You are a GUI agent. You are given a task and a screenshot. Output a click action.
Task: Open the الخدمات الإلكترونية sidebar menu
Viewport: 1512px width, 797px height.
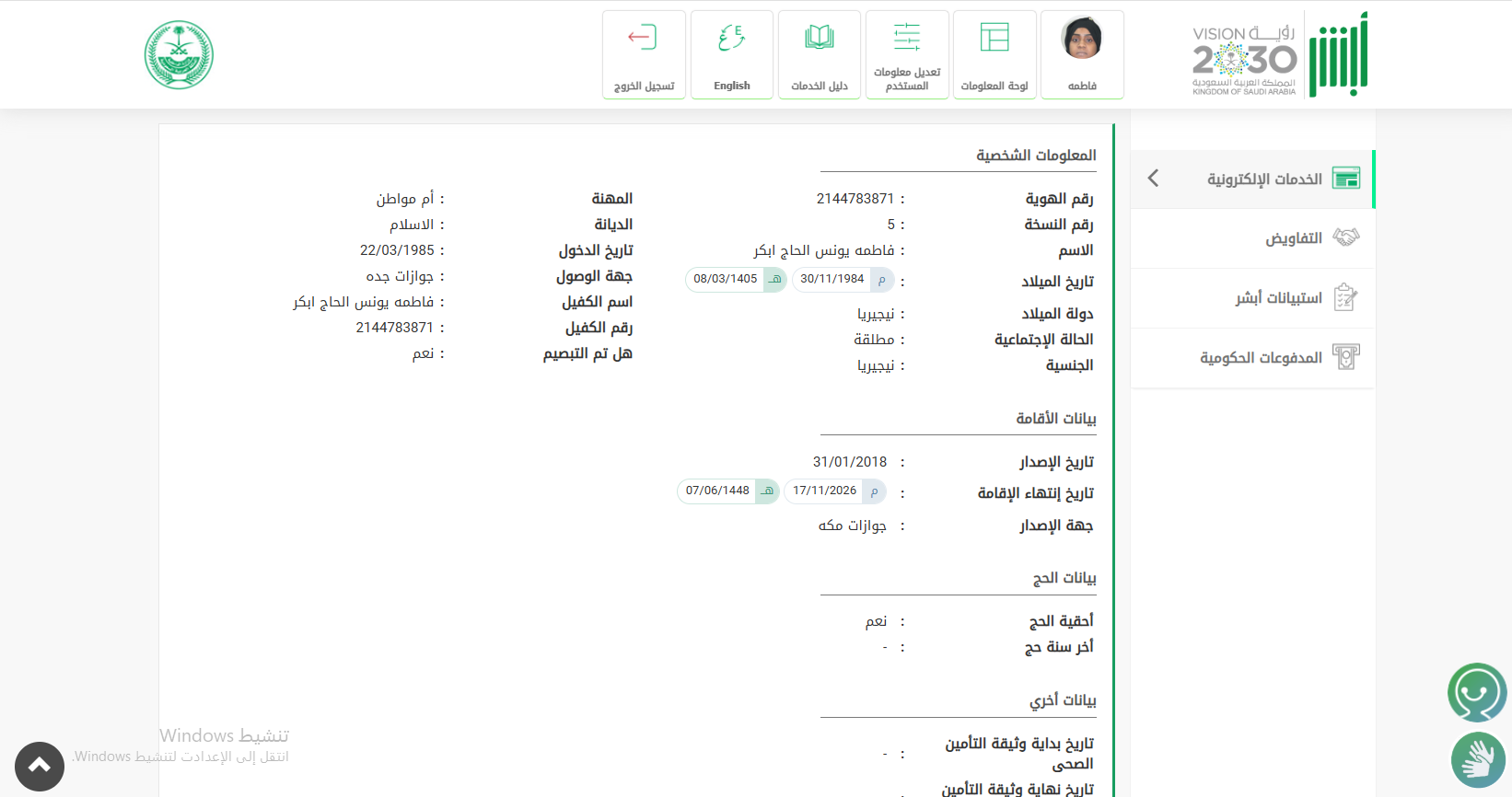point(1264,179)
